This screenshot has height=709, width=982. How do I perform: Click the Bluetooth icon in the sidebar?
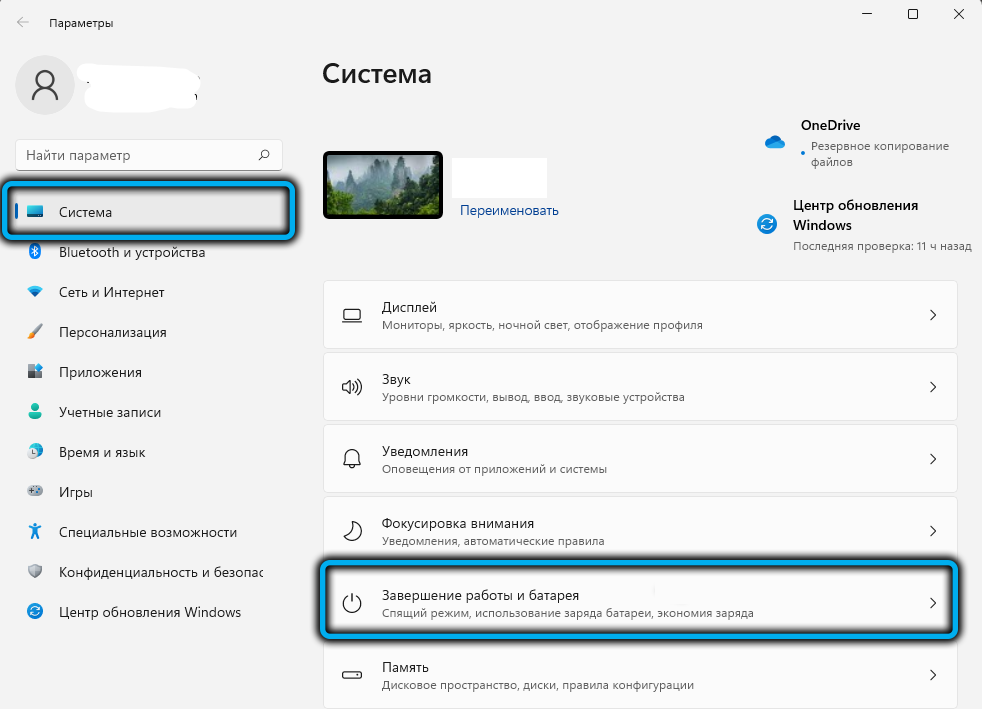point(35,252)
